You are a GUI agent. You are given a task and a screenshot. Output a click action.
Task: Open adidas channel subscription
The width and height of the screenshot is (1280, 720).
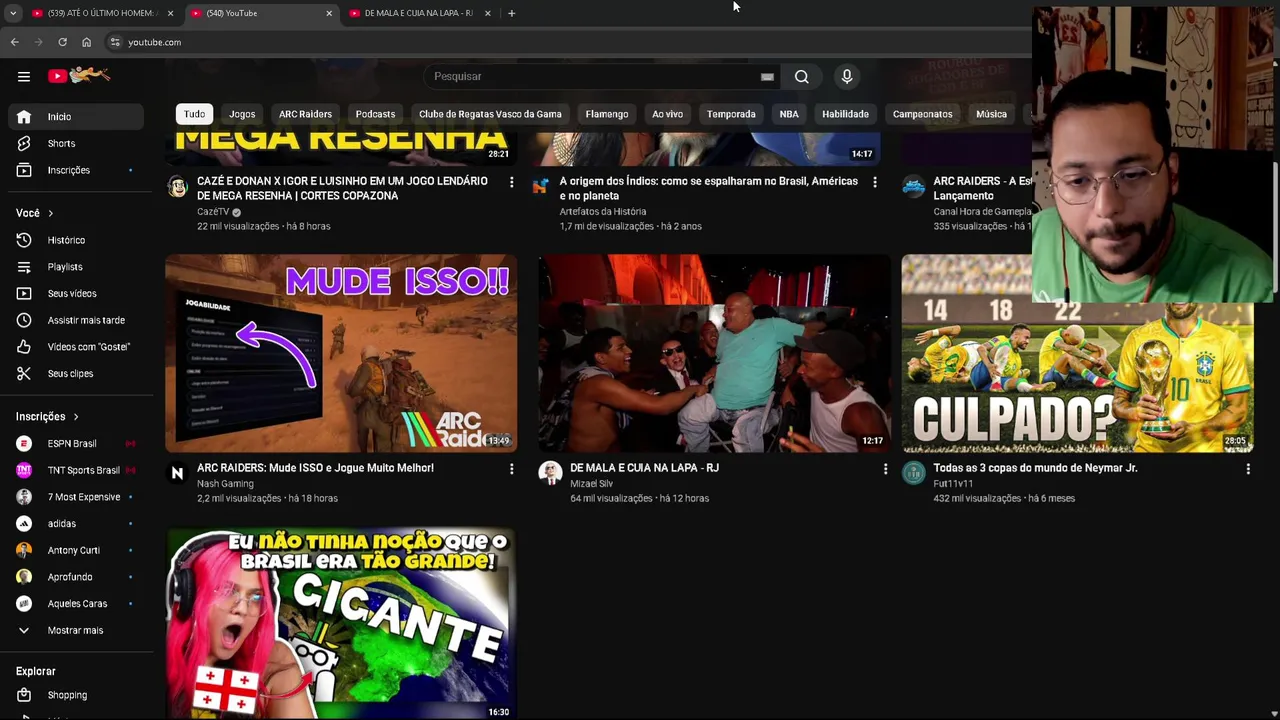76,523
